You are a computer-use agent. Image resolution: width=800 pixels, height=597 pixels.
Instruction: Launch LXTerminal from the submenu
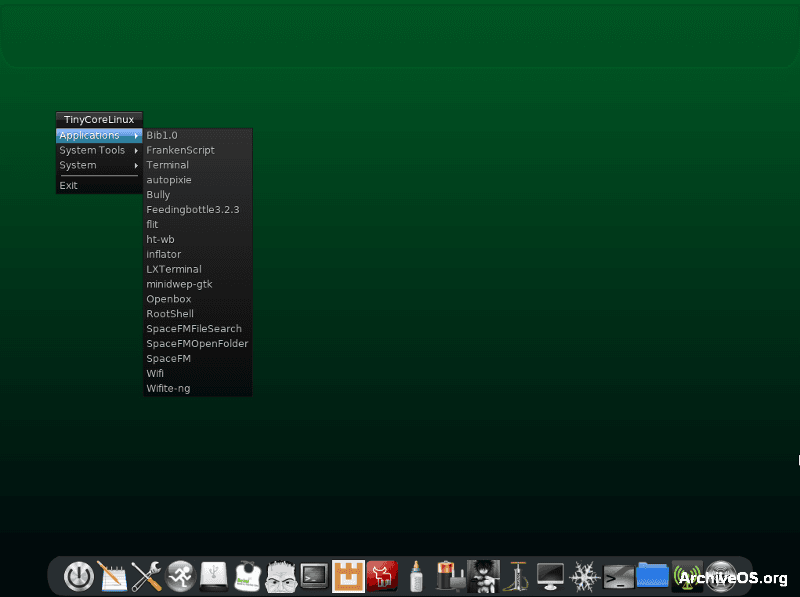198,269
